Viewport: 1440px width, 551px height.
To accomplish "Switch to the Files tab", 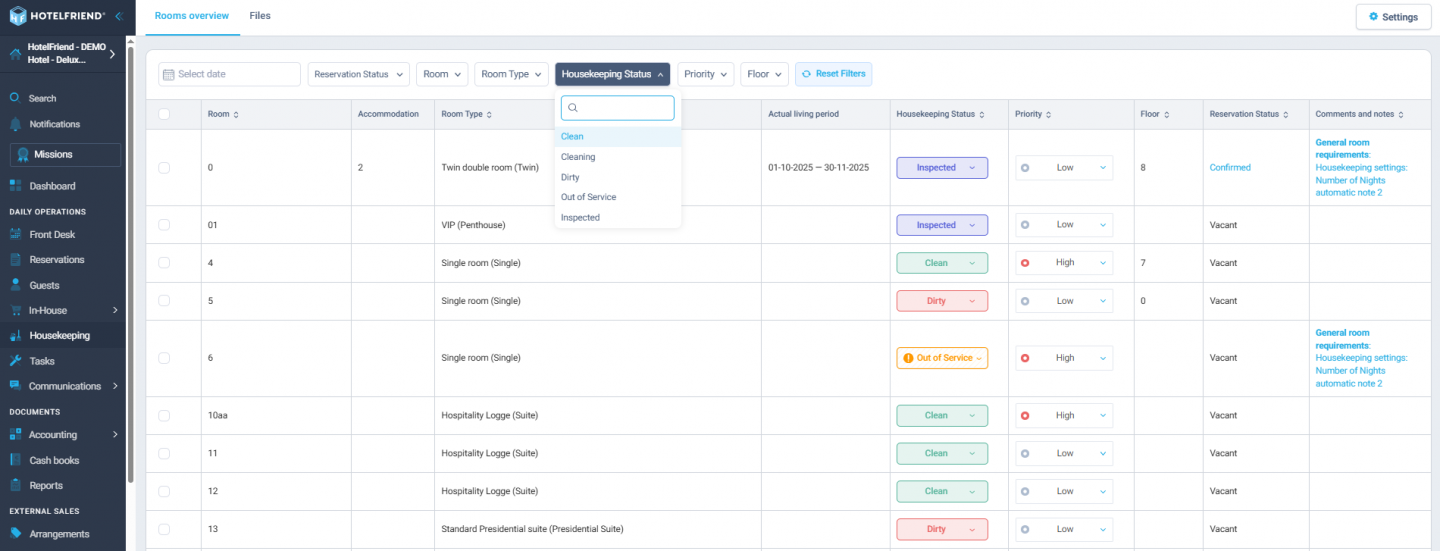I will (260, 16).
